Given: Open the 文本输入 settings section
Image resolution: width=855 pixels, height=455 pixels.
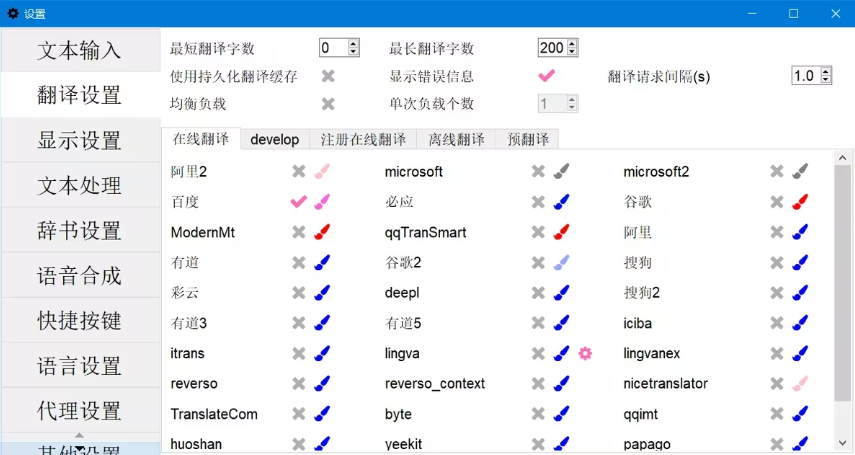Looking at the screenshot, I should tap(80, 50).
